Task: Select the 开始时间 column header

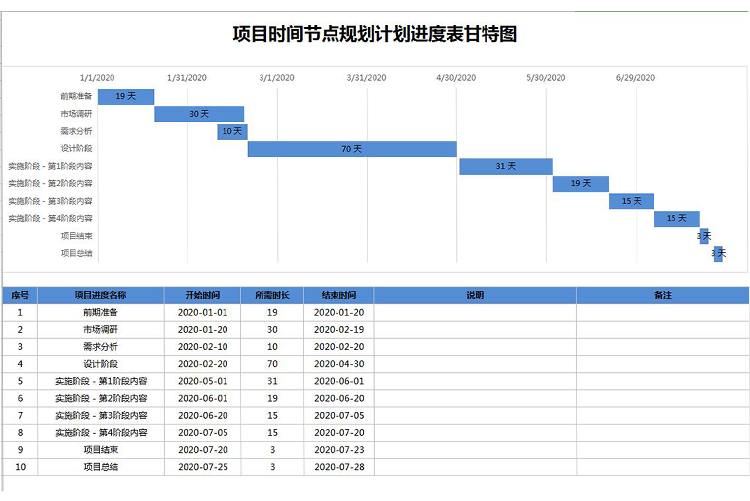Action: pos(203,295)
